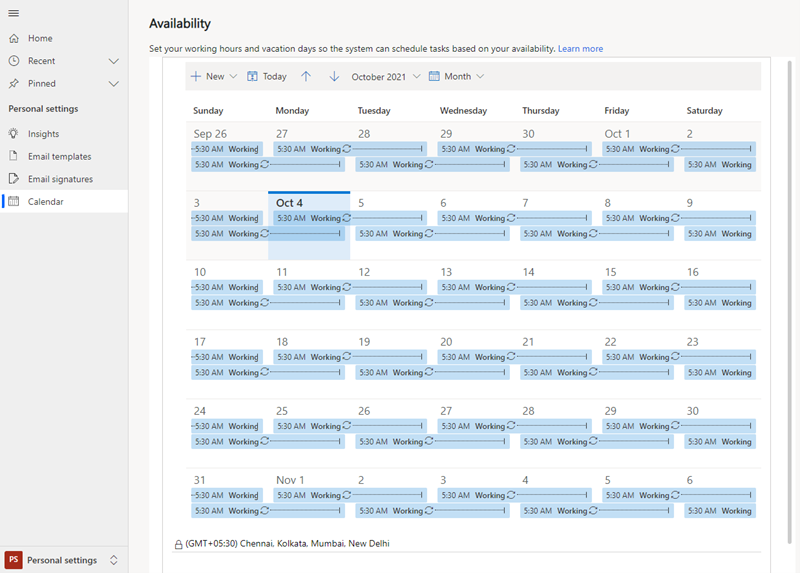Click the Home house icon
The image size is (800, 573).
coord(14,38)
